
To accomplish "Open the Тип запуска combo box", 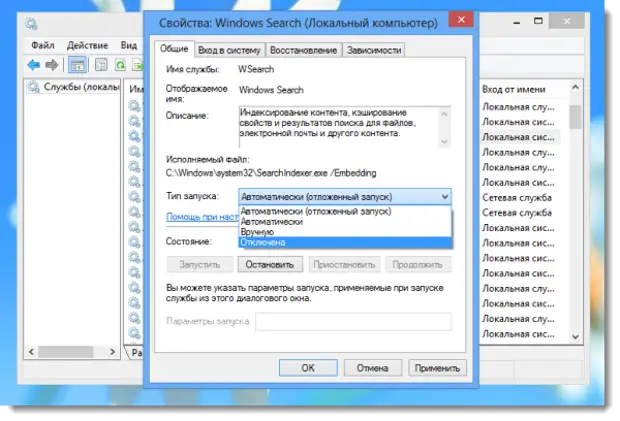I will point(345,197).
